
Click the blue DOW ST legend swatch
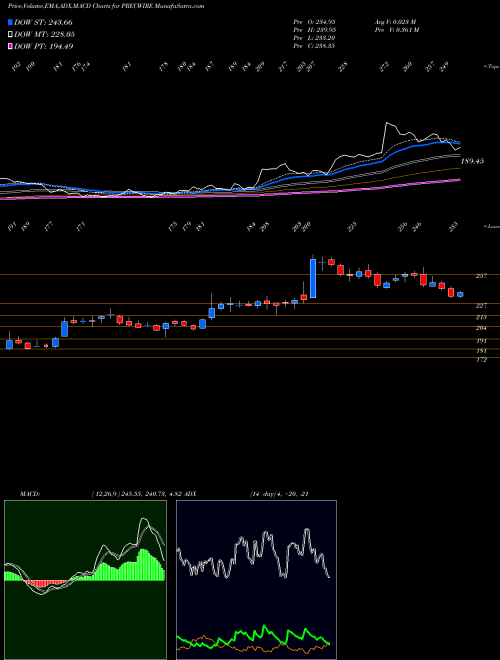[11, 22]
